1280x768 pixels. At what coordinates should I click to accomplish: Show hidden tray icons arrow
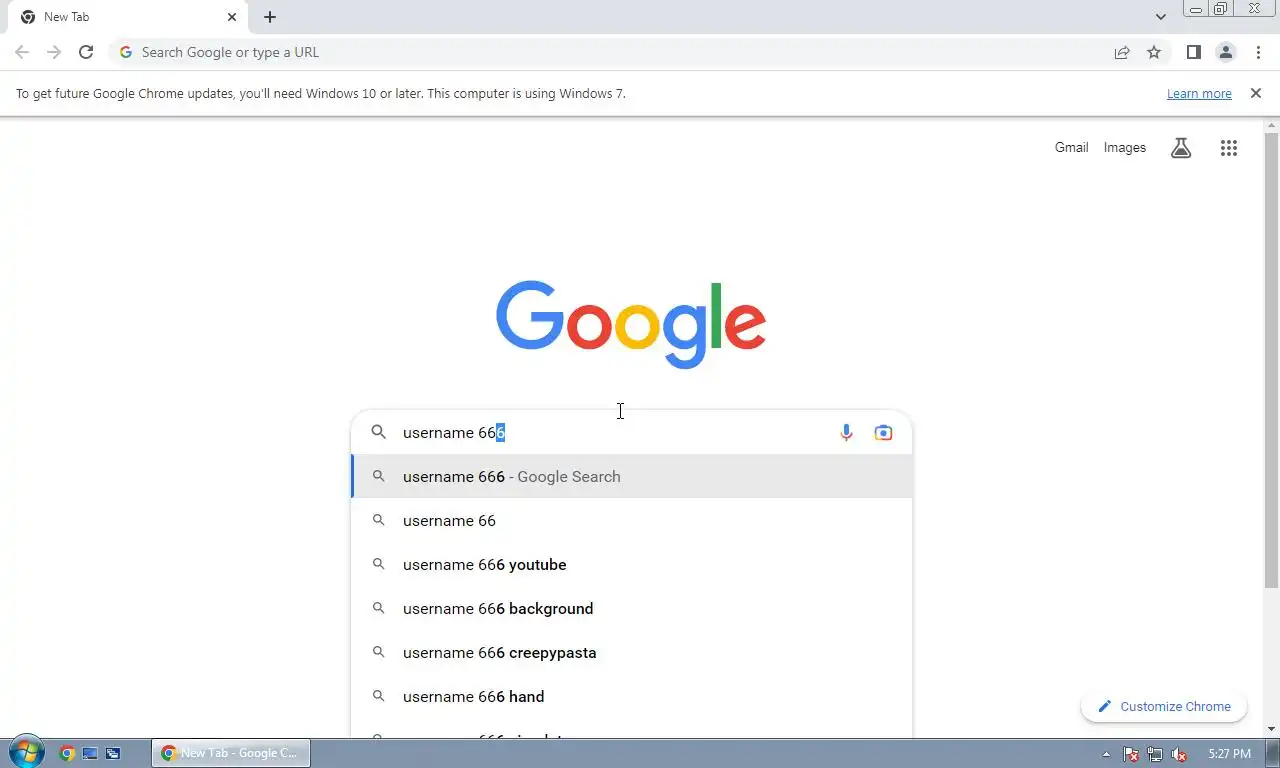[x=1106, y=754]
